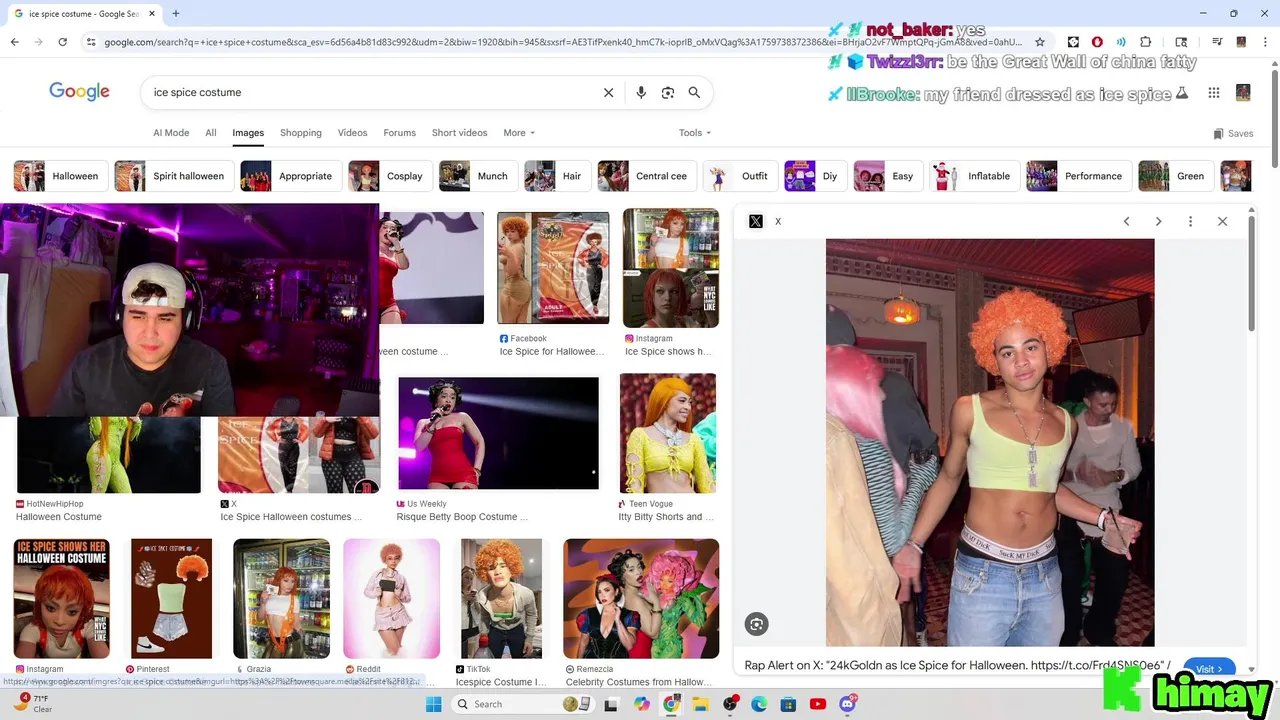Open the Google apps grid
1280x720 pixels.
(x=1214, y=92)
